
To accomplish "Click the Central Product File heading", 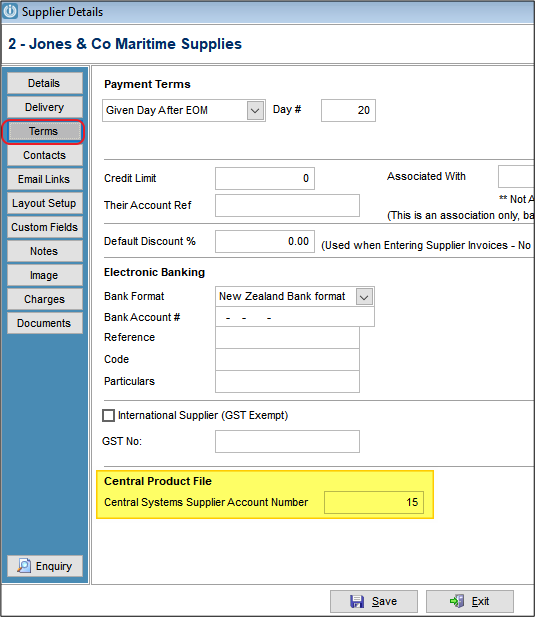I will 158,481.
